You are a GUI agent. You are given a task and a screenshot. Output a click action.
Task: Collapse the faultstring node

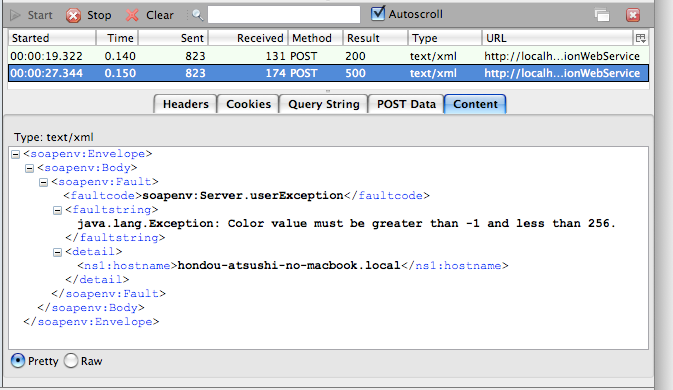pyautogui.click(x=57, y=210)
